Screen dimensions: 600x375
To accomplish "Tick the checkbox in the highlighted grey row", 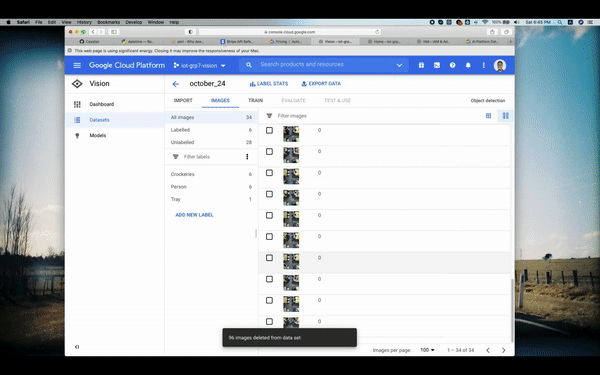I will click(269, 258).
